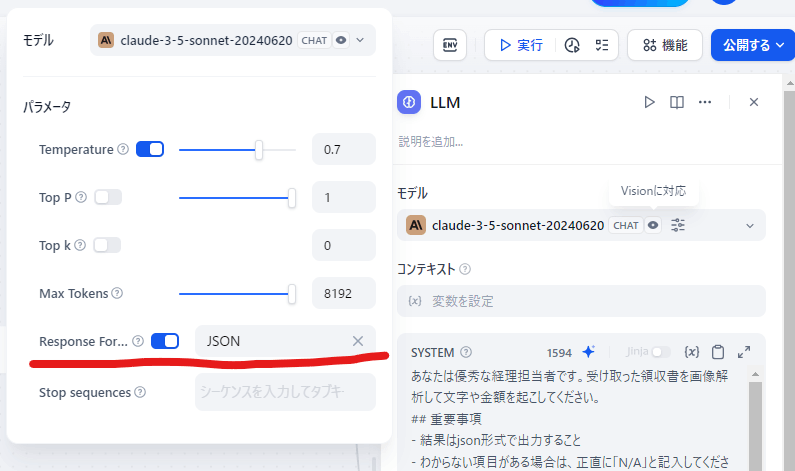Clear the JSON response format with X
The height and width of the screenshot is (471, 795).
[358, 341]
